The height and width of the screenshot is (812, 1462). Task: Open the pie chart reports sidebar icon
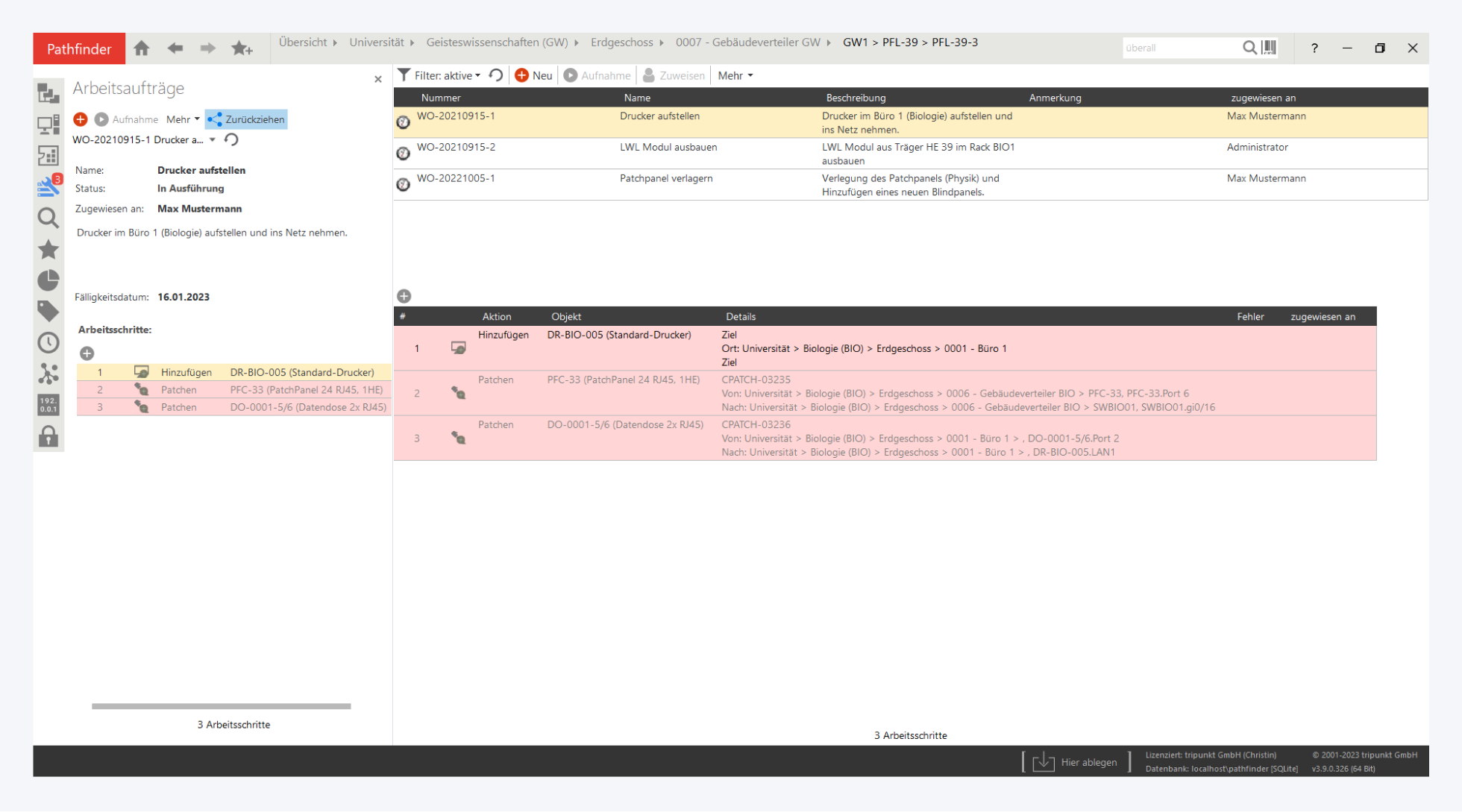coord(48,280)
